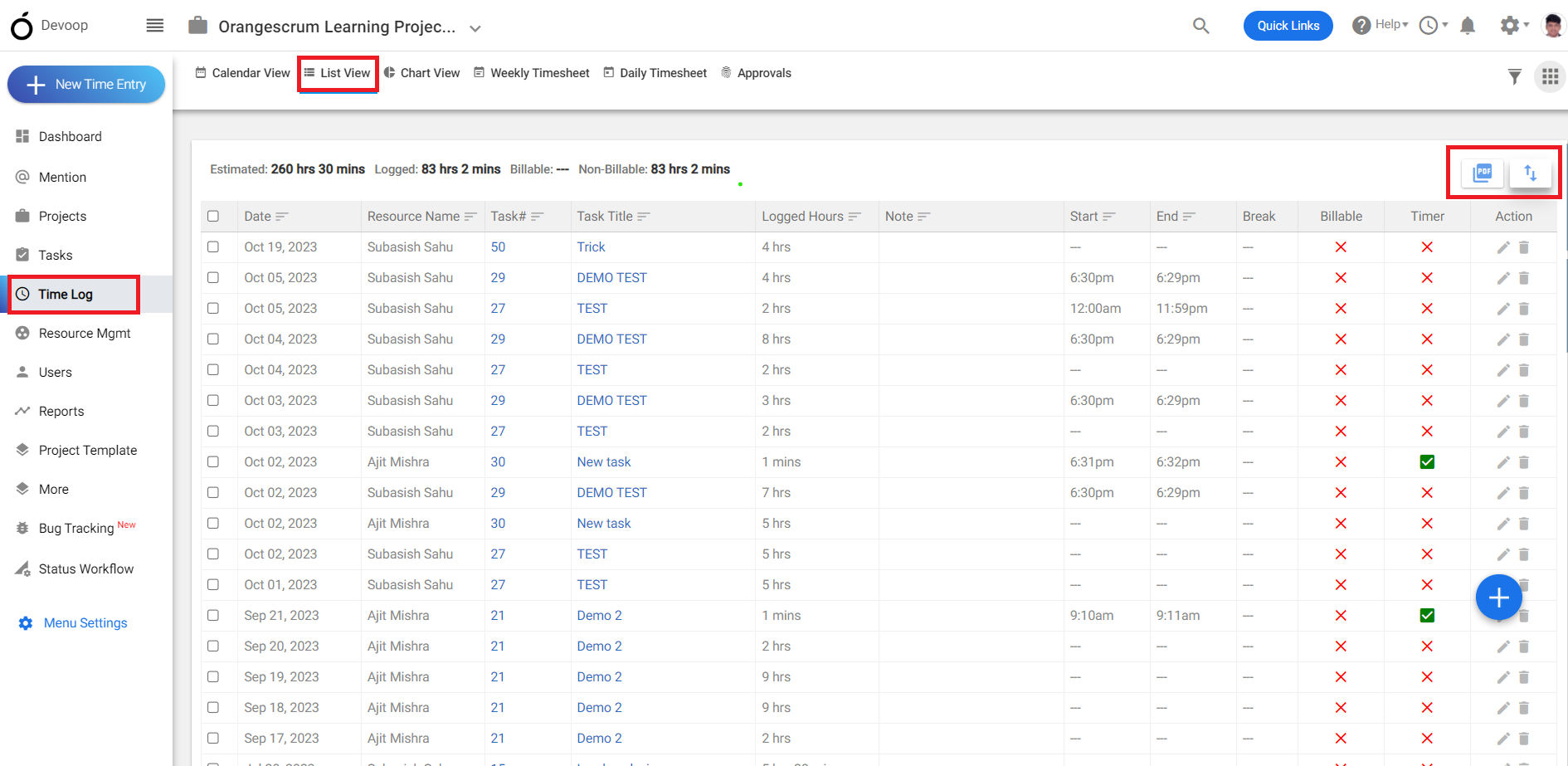Click the Devoop logo icon

coord(22,26)
